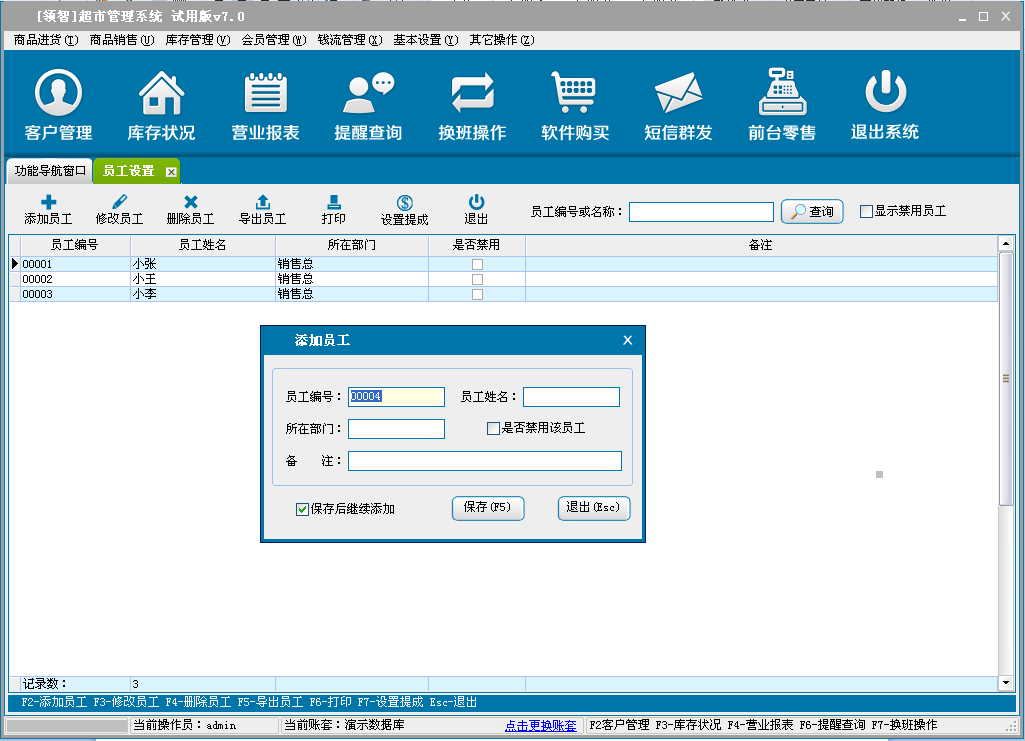1025x741 pixels.
Task: Toggle 是否禁用 checkbox for 小李 row
Action: pos(478,295)
